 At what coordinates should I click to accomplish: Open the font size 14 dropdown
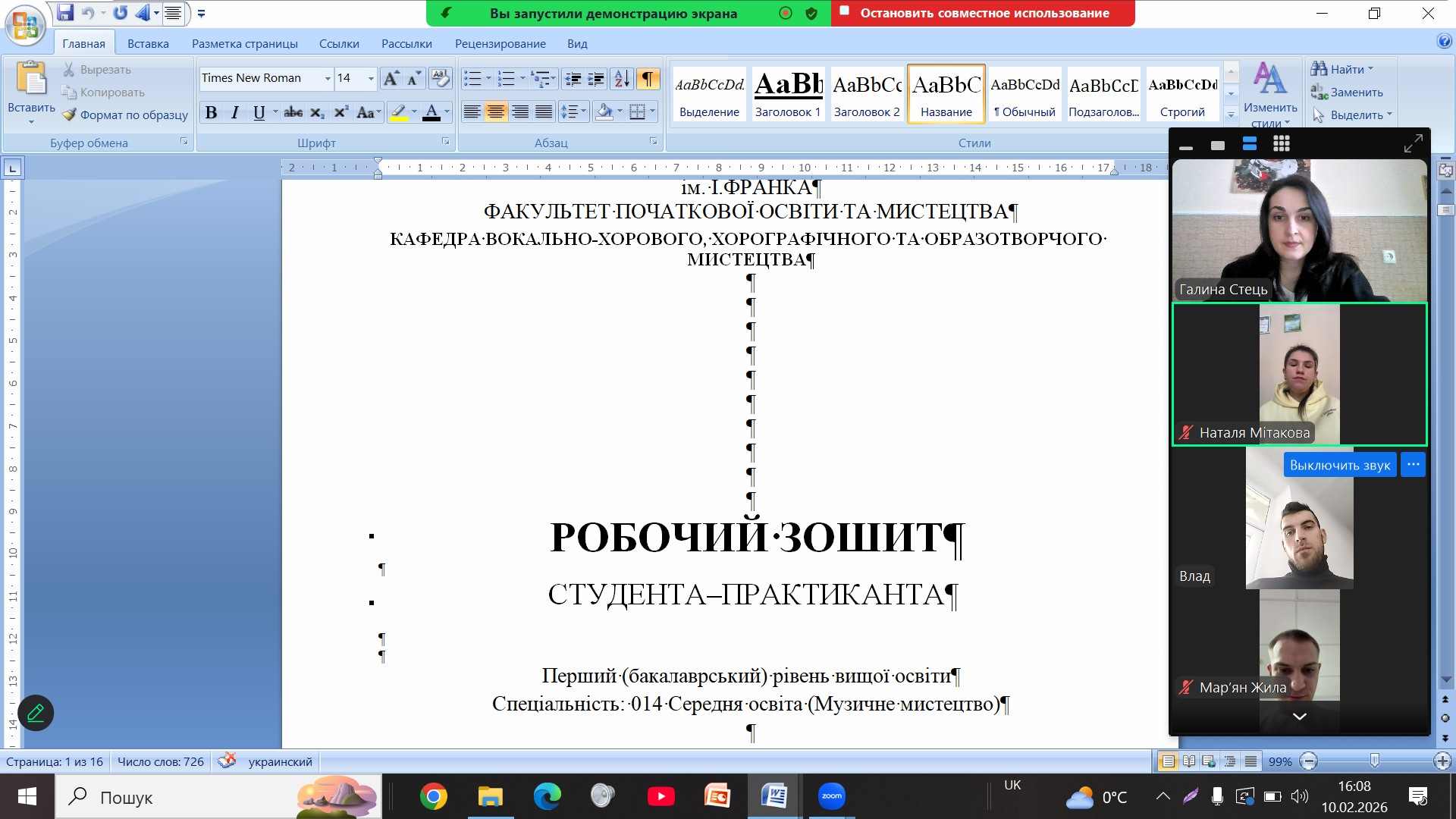(371, 78)
